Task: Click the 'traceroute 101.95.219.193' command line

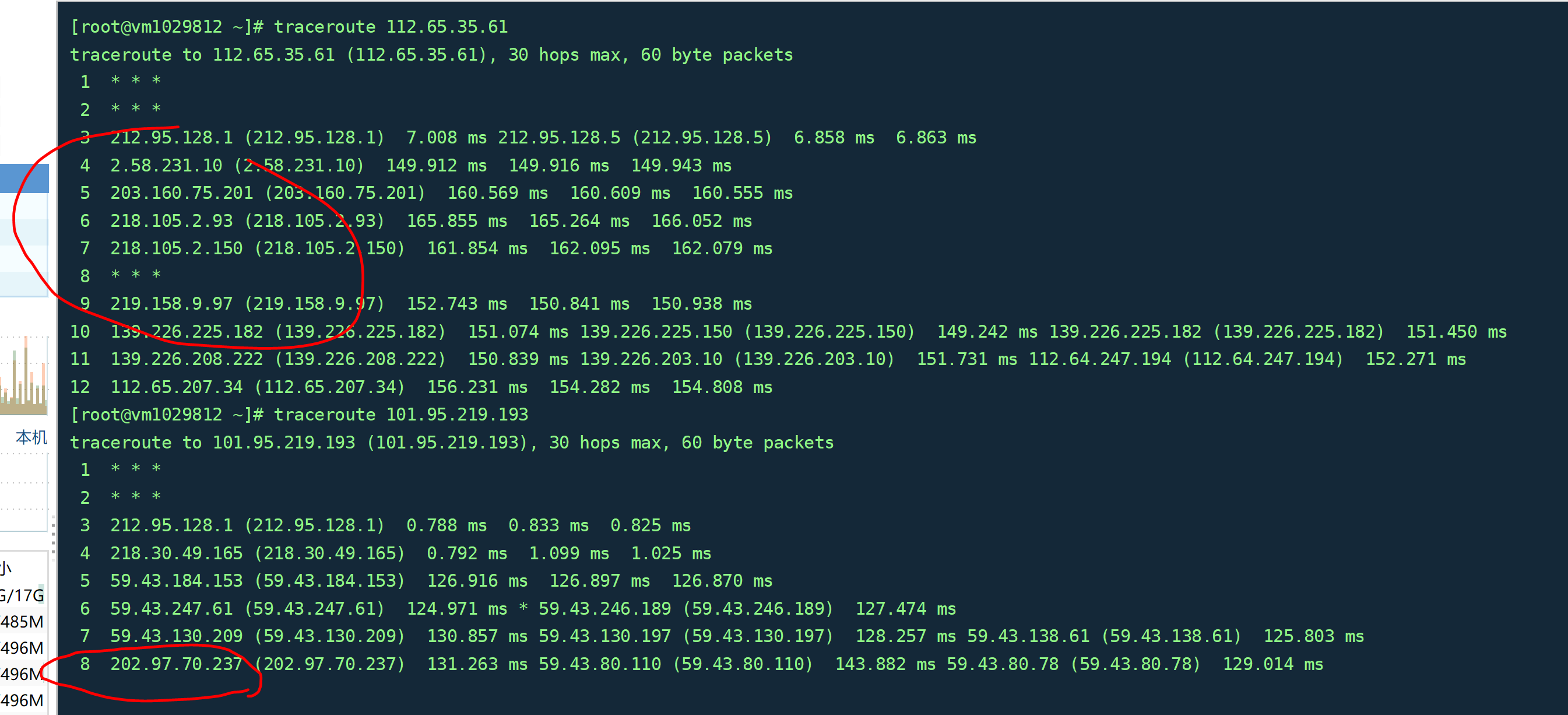Action: pyautogui.click(x=400, y=415)
